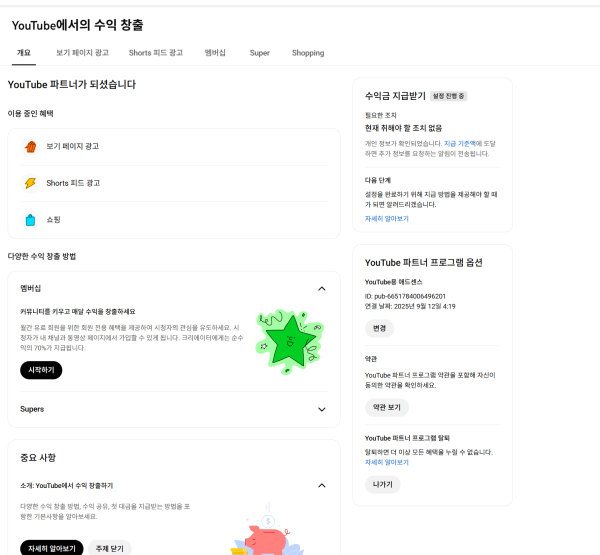Click the 쇼핑 shopping bag icon
The width and height of the screenshot is (600, 555).
point(30,220)
